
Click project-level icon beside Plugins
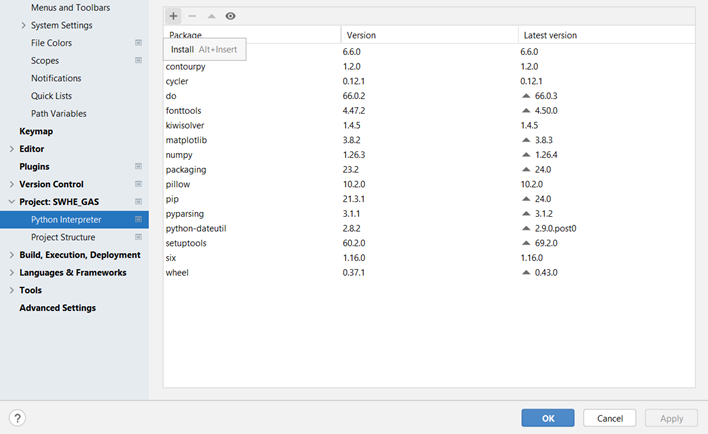(139, 167)
